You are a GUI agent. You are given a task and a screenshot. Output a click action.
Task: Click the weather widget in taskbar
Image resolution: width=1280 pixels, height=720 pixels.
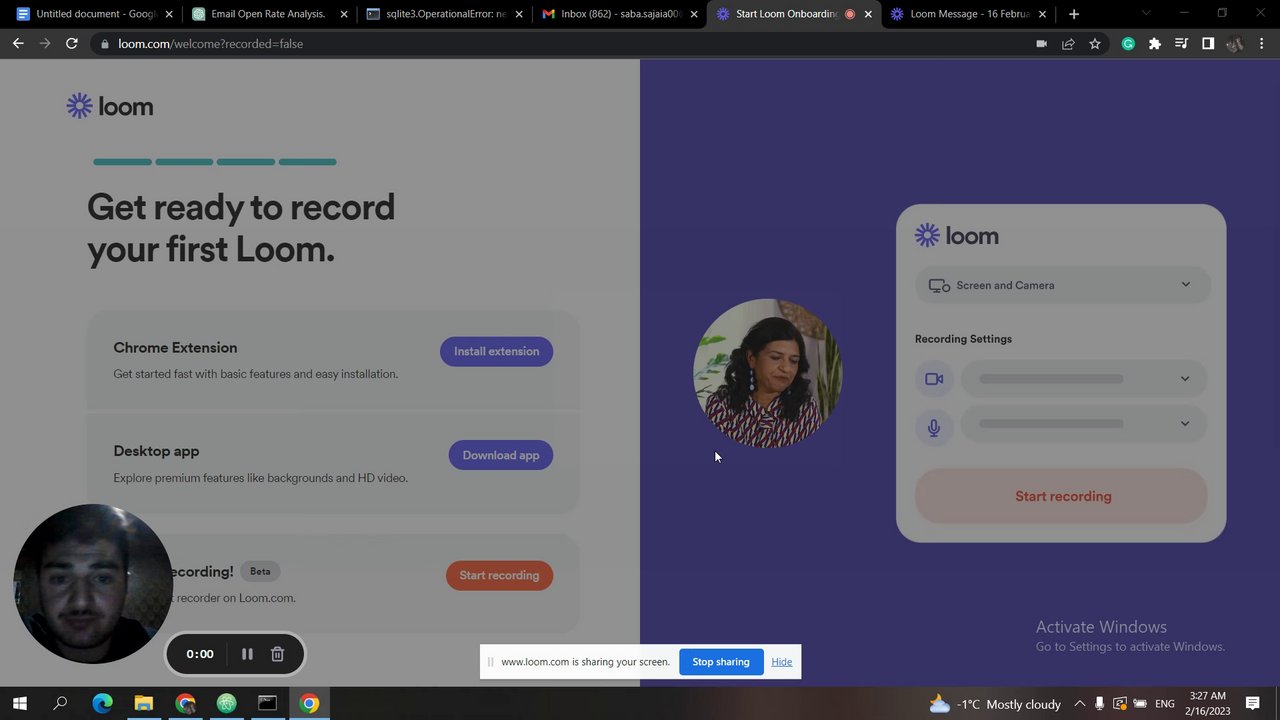(x=995, y=704)
